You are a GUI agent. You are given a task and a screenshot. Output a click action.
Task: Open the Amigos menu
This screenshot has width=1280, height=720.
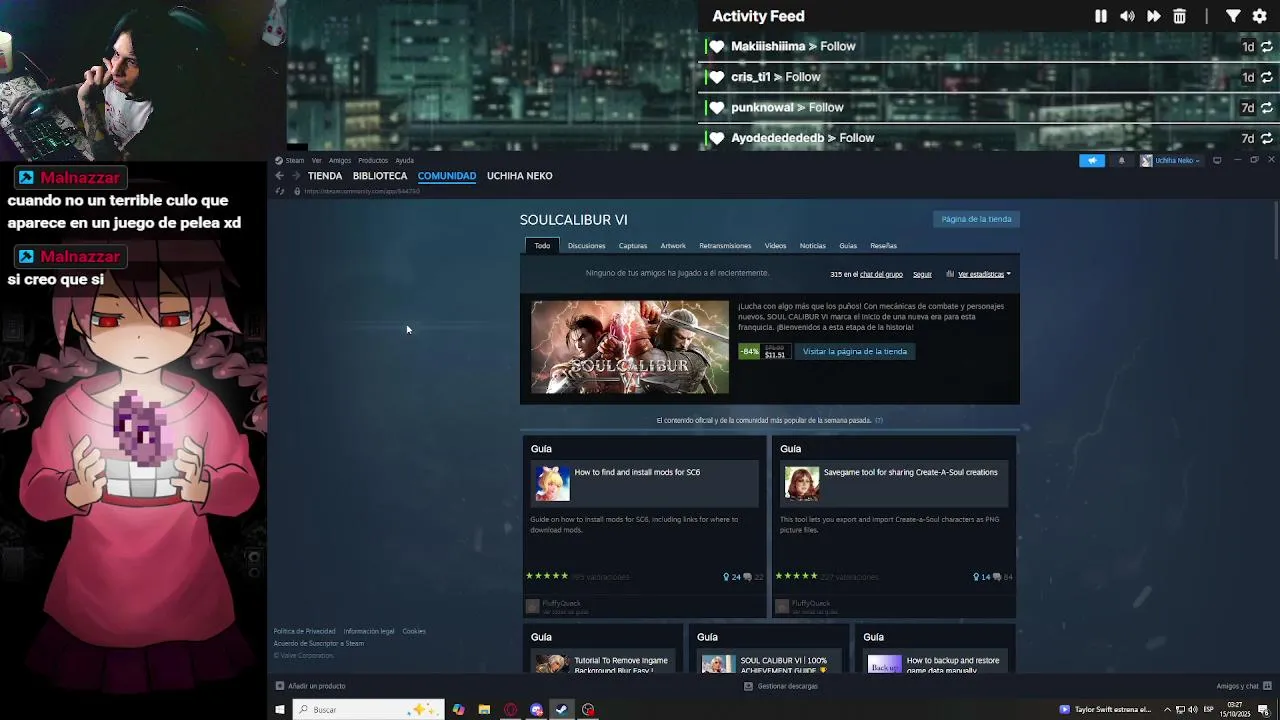pyautogui.click(x=340, y=160)
